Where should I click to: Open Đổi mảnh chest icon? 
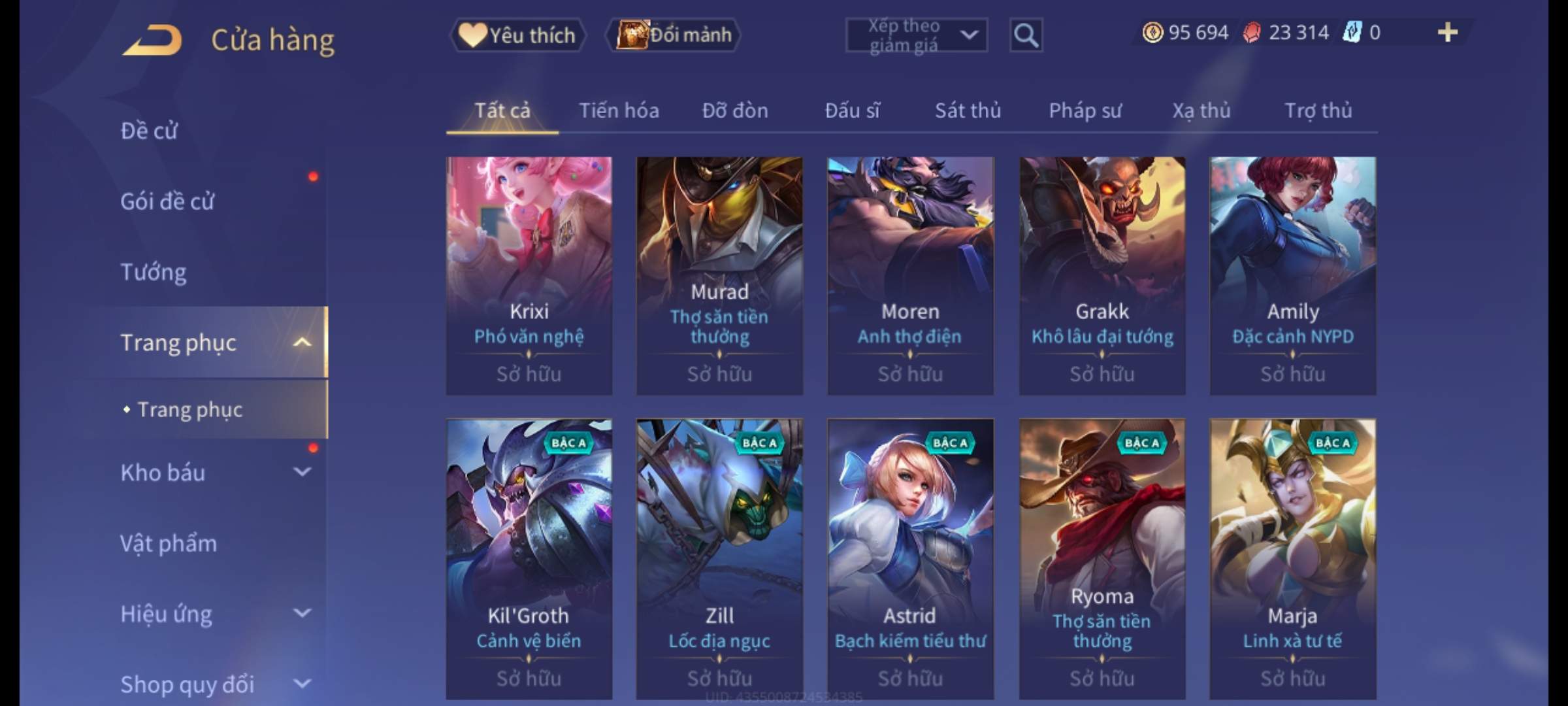point(674,35)
